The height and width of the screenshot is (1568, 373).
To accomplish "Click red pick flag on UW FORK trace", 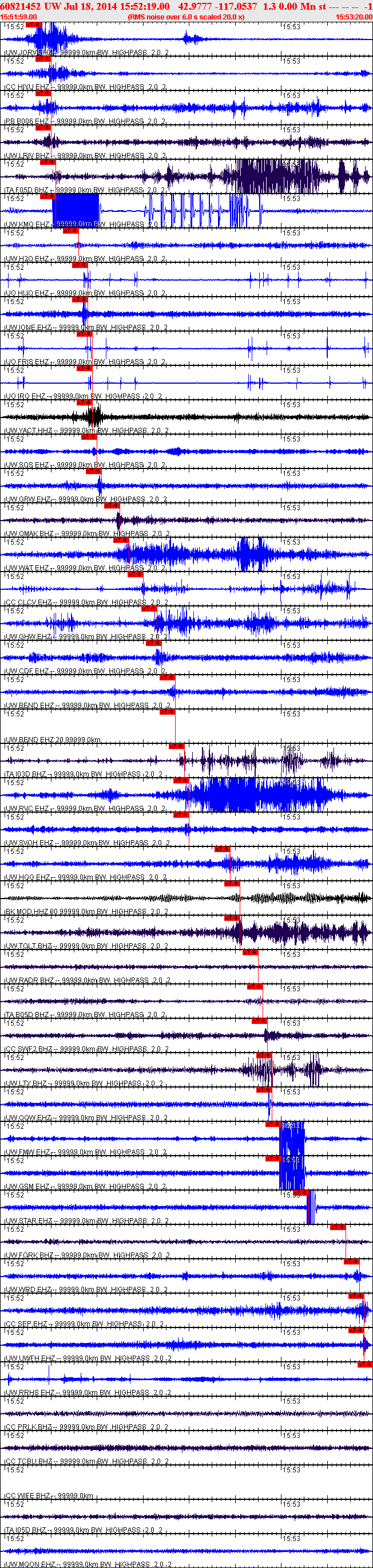I will point(338,1228).
